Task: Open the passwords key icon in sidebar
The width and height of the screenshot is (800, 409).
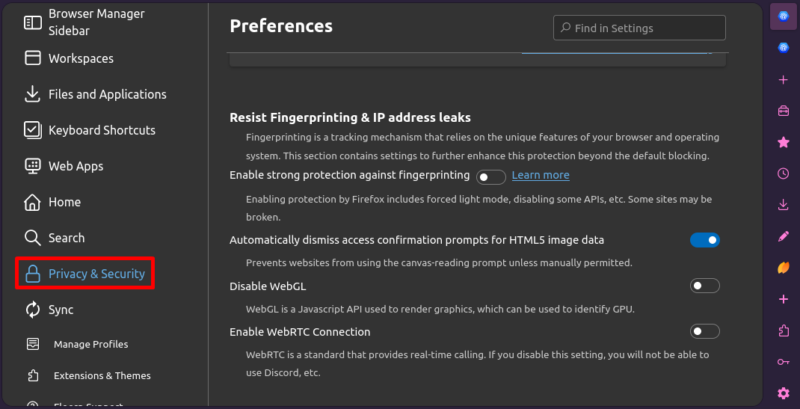Action: point(783,361)
